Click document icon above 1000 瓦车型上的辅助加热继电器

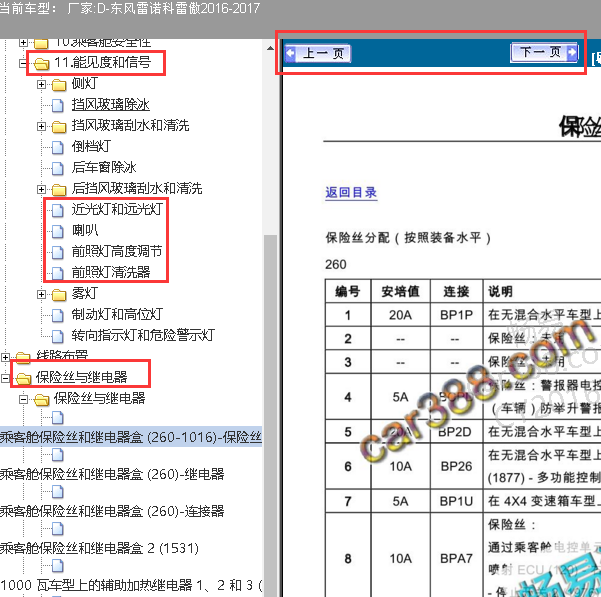(x=57, y=566)
